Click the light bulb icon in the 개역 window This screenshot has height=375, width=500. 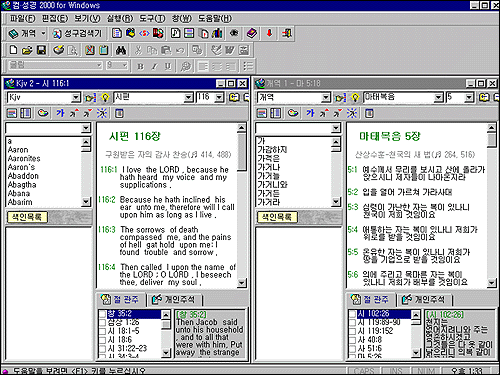[355, 97]
